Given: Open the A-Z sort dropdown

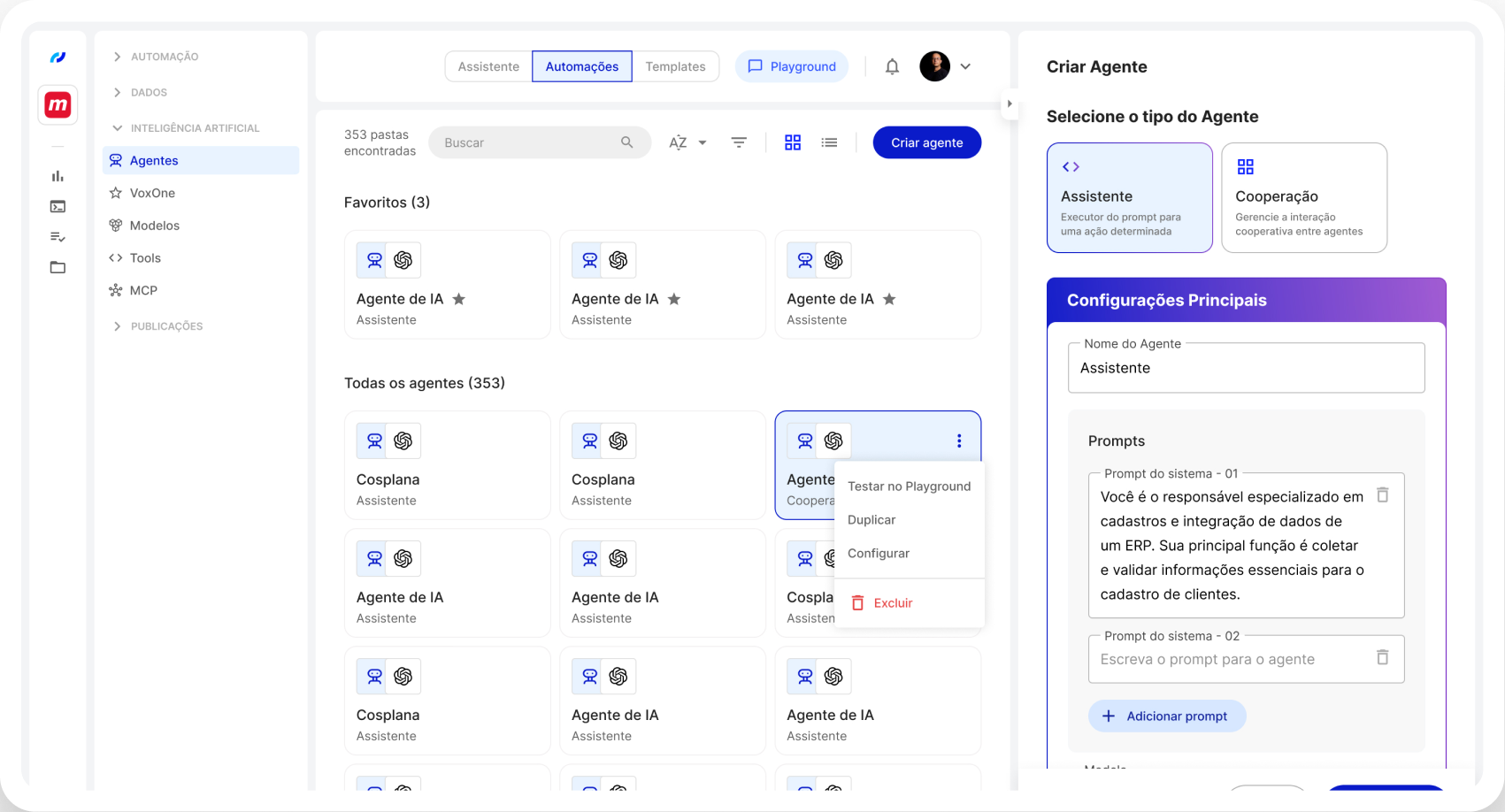Looking at the screenshot, I should (687, 142).
